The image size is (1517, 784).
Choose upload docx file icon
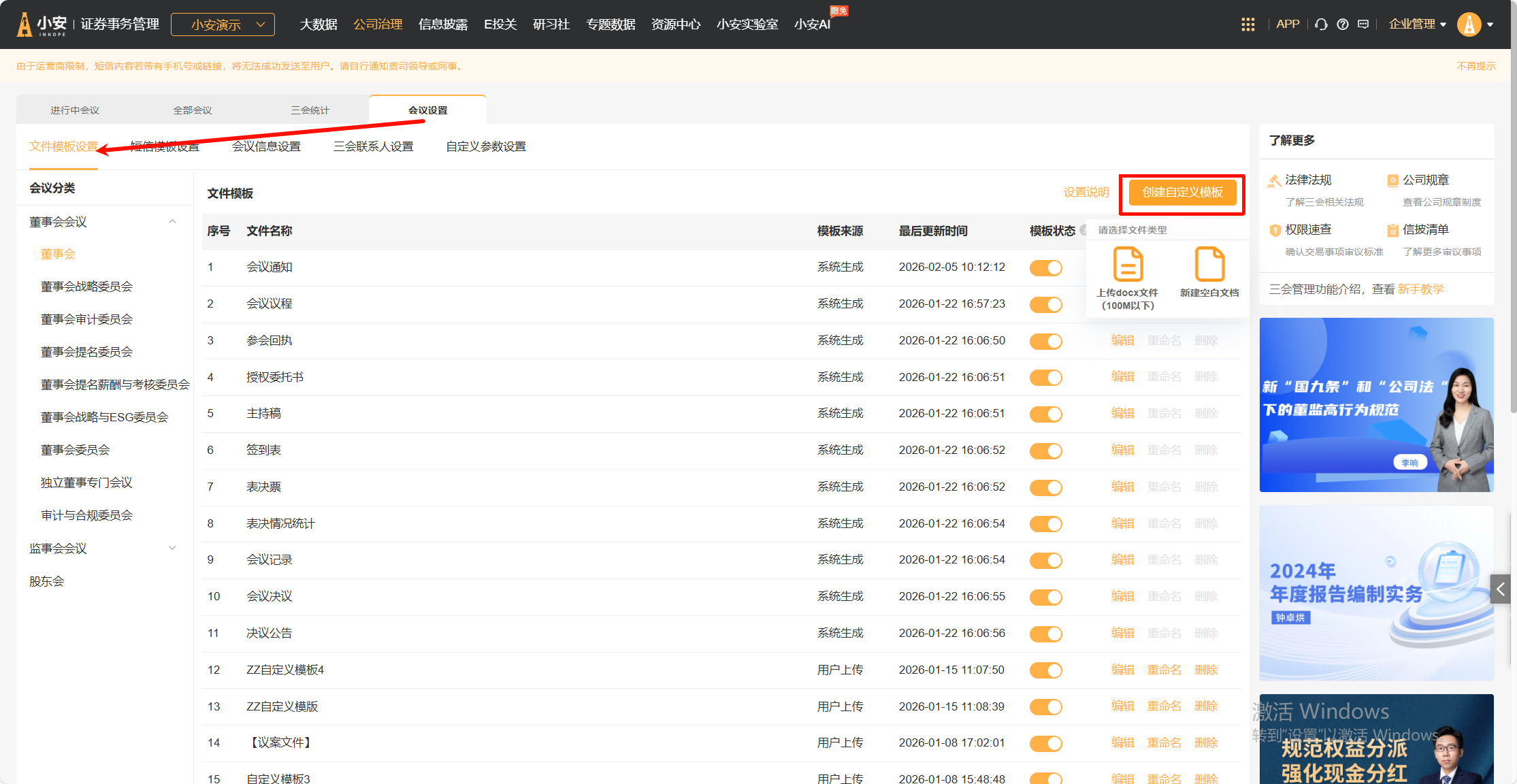[x=1128, y=265]
